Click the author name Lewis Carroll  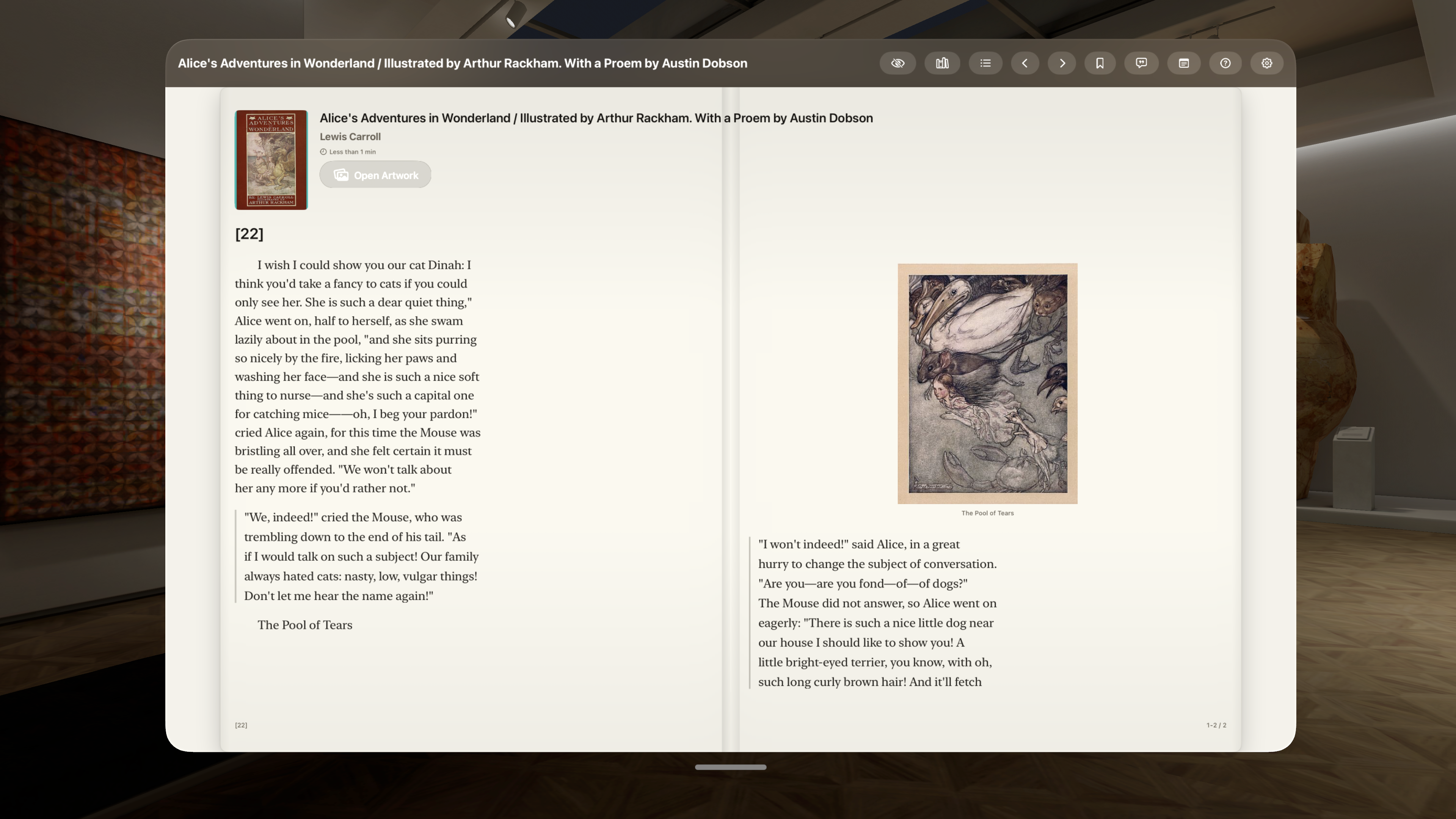click(350, 137)
